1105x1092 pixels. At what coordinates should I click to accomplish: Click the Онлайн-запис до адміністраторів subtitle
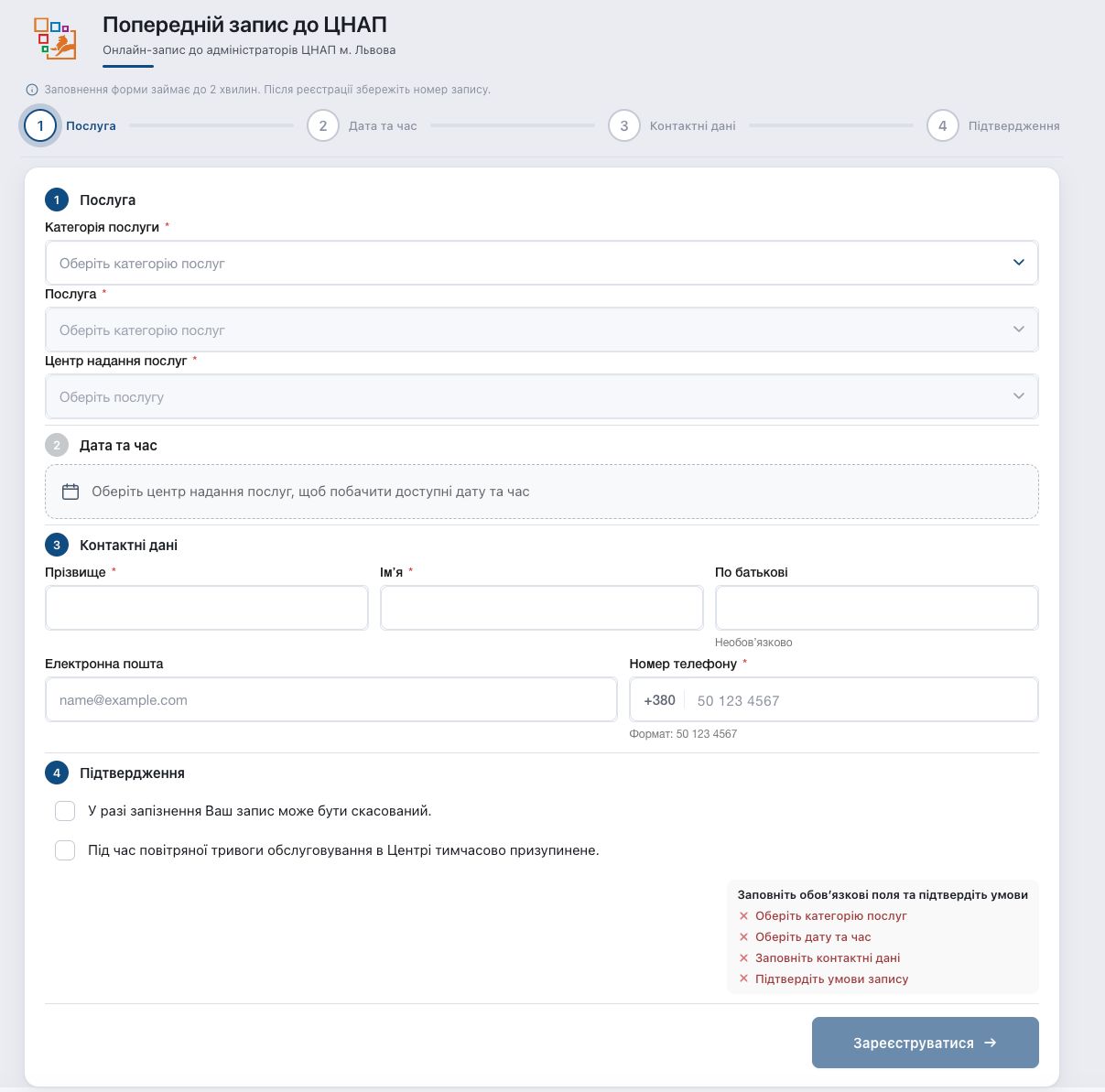(249, 50)
